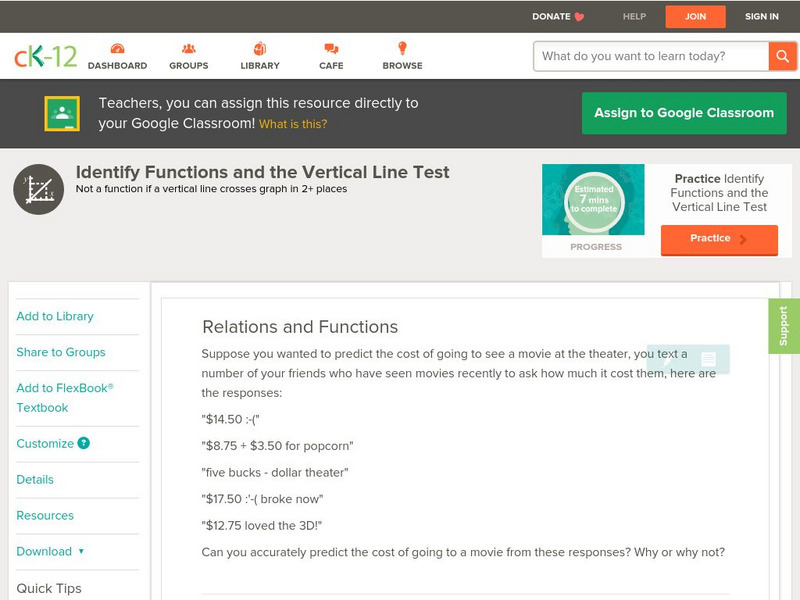The width and height of the screenshot is (800, 600).
Task: Start the orange Practice button
Action: click(718, 239)
